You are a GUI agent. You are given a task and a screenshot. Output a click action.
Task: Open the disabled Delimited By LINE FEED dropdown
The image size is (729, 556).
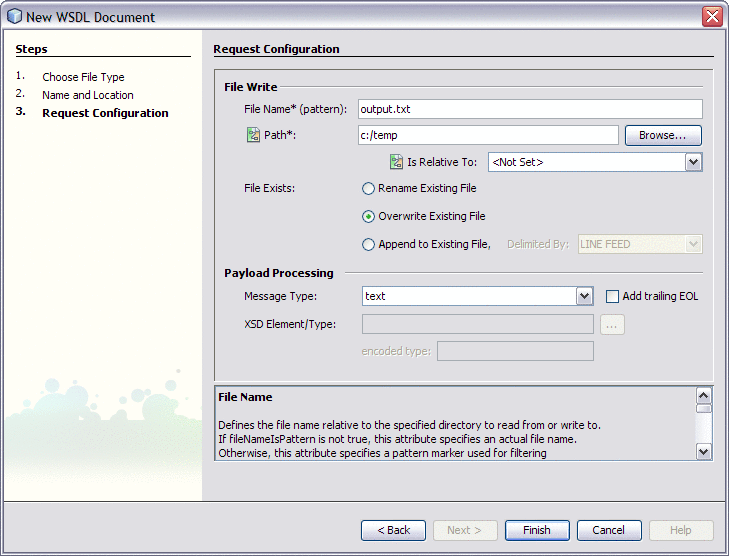[x=693, y=245]
